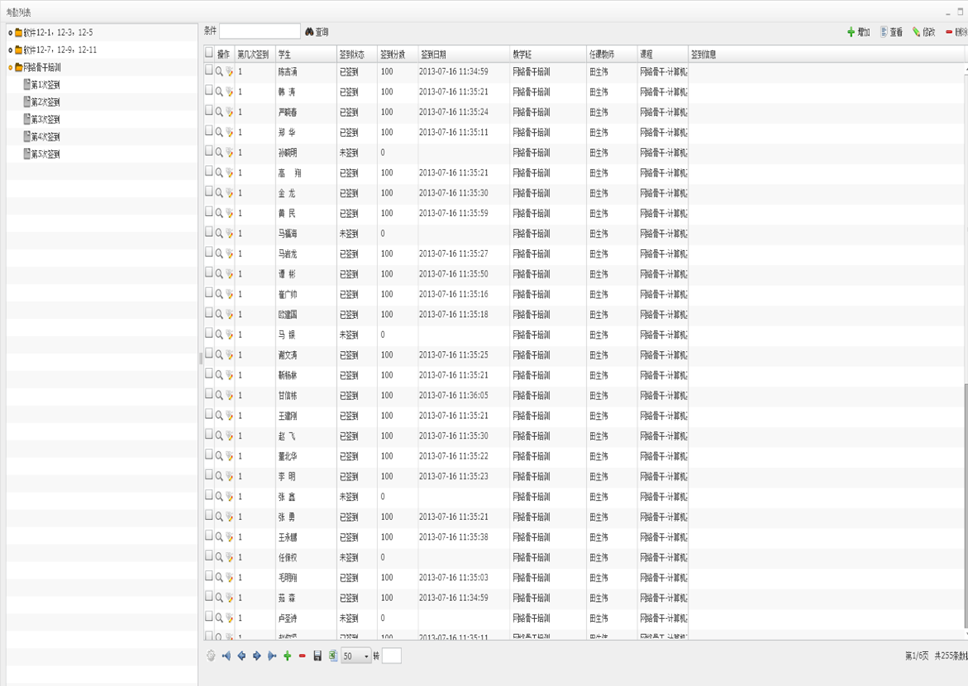Click the vertical scrollbar of the attendance table
The image size is (968, 686).
pyautogui.click(x=965, y=505)
